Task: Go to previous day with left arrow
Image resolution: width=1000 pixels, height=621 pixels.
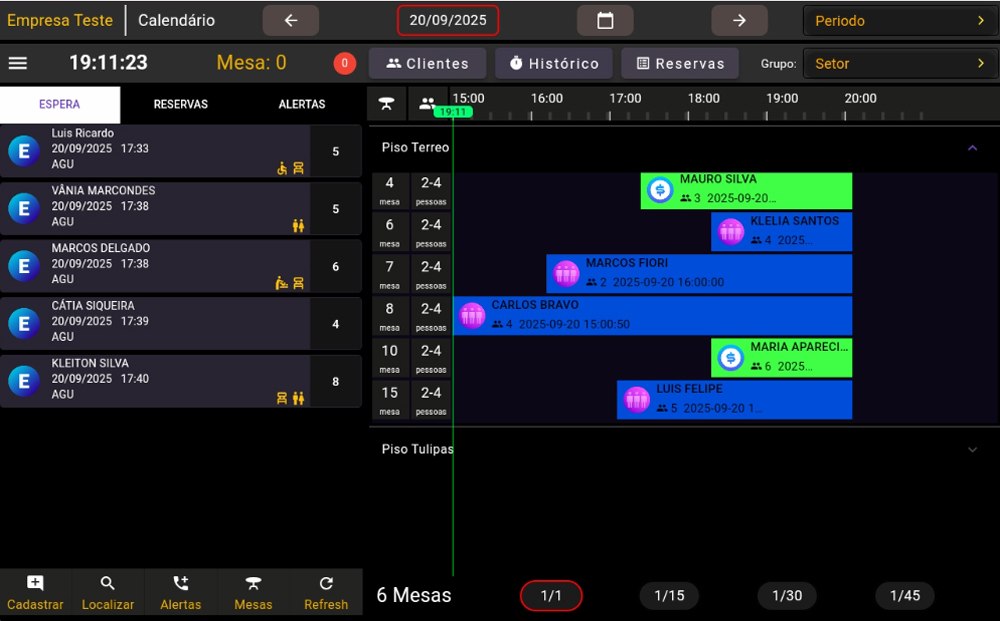Action: coord(291,20)
